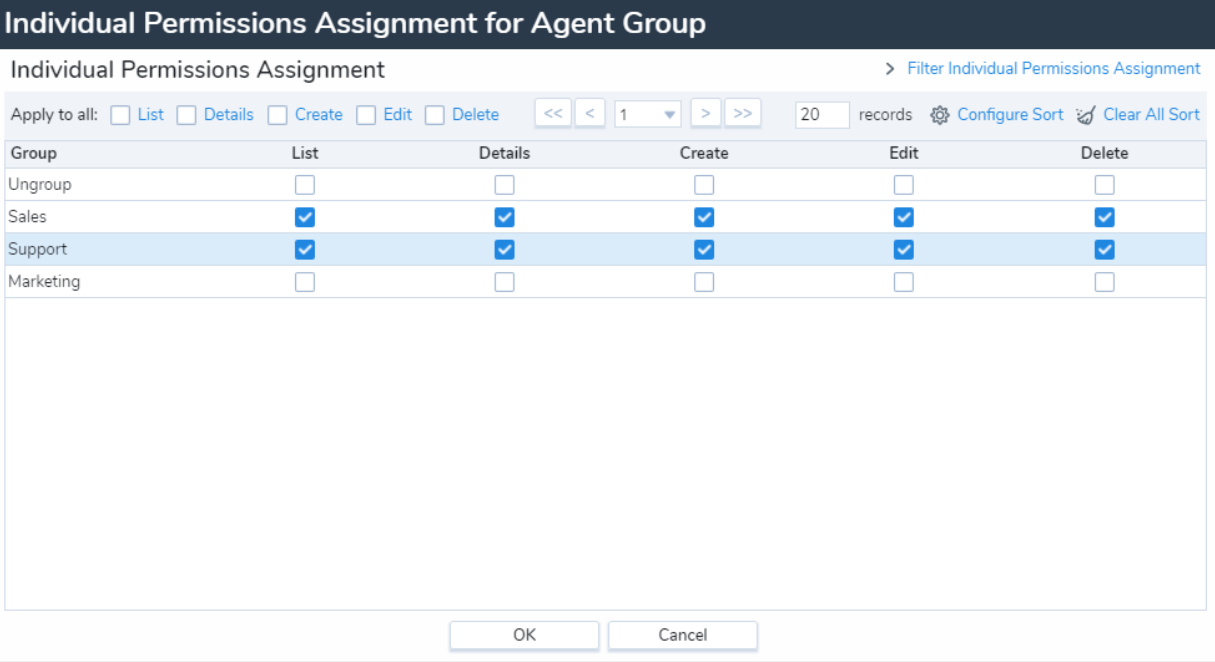Screen dimensions: 1215x662
Task: Uncheck List permission for Support
Action: pos(305,249)
